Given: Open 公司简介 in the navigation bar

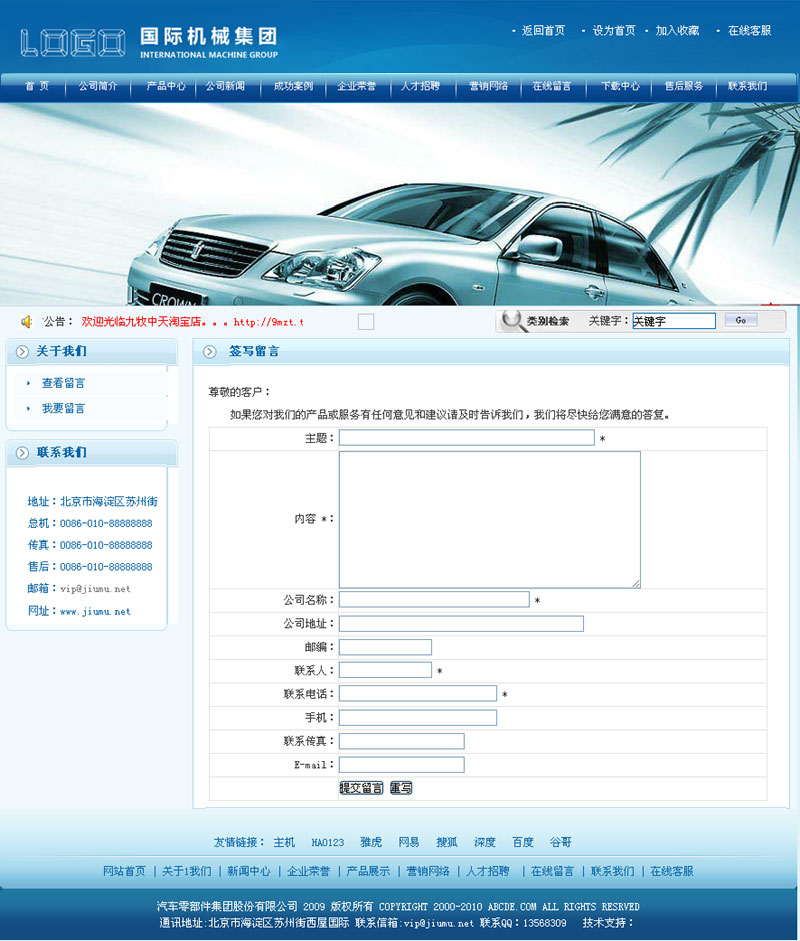Looking at the screenshot, I should point(98,86).
